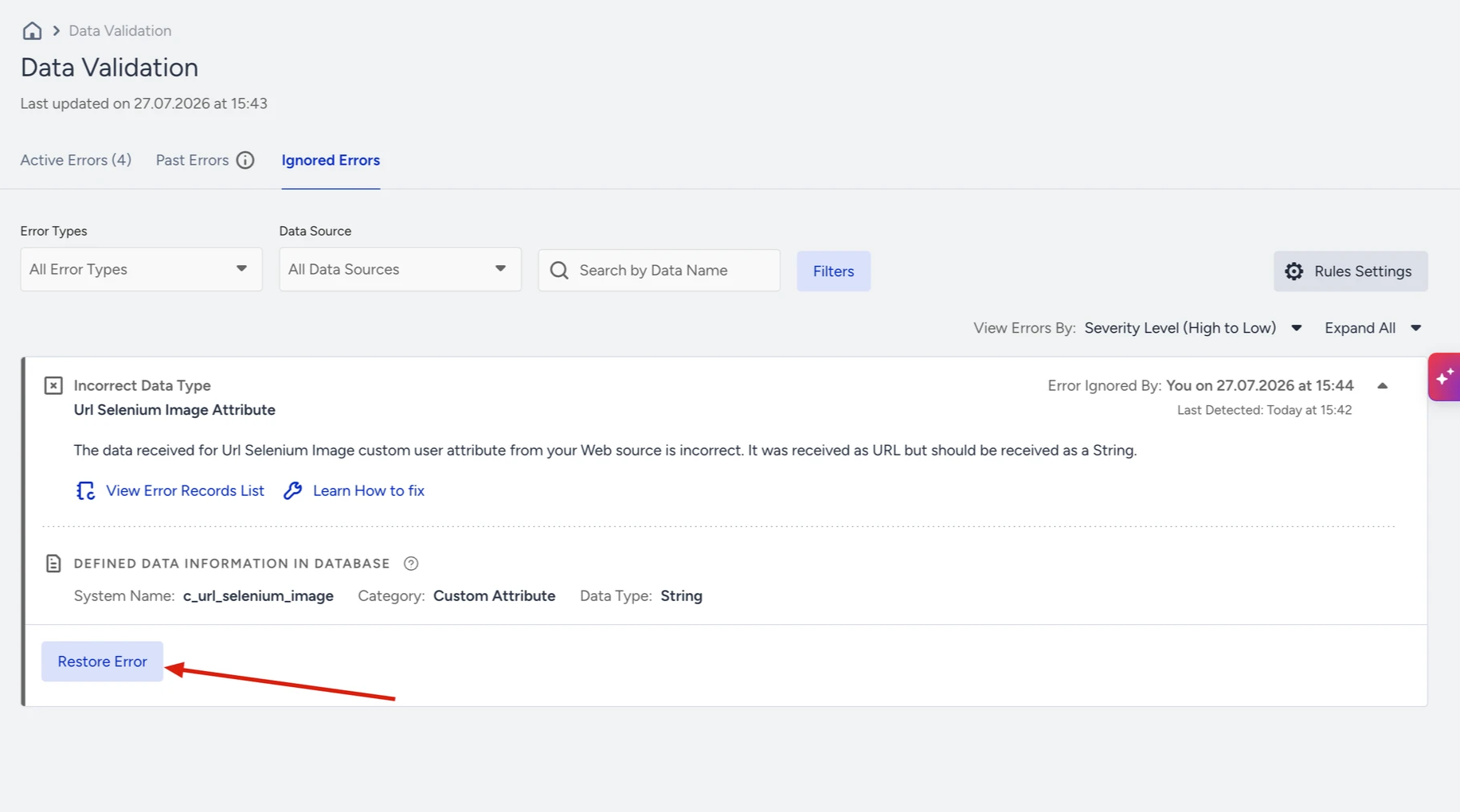Click the Restore Error button
This screenshot has width=1460, height=812.
pos(102,662)
